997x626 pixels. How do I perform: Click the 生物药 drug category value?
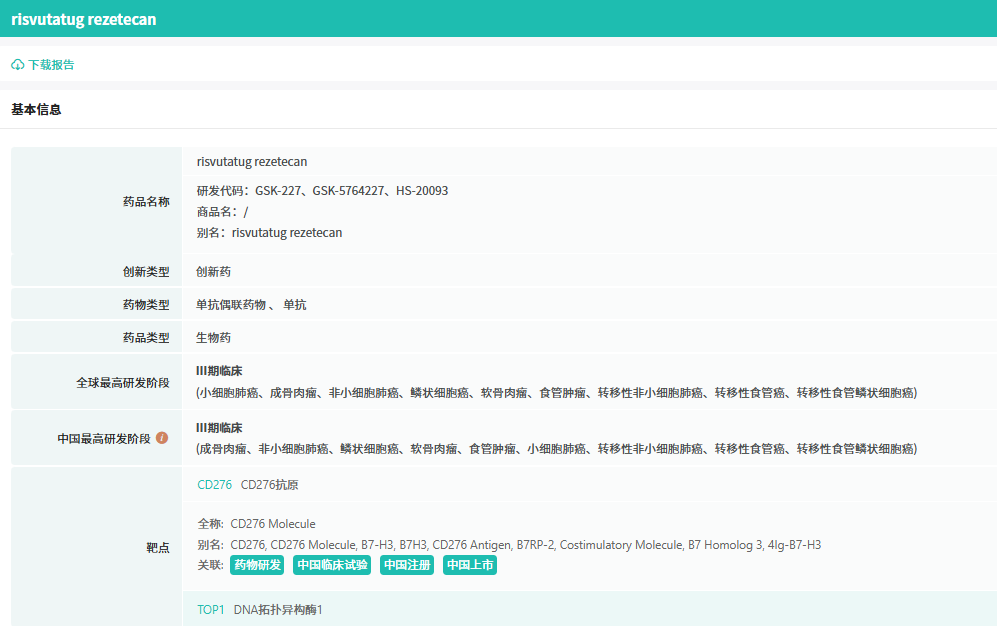coord(213,337)
